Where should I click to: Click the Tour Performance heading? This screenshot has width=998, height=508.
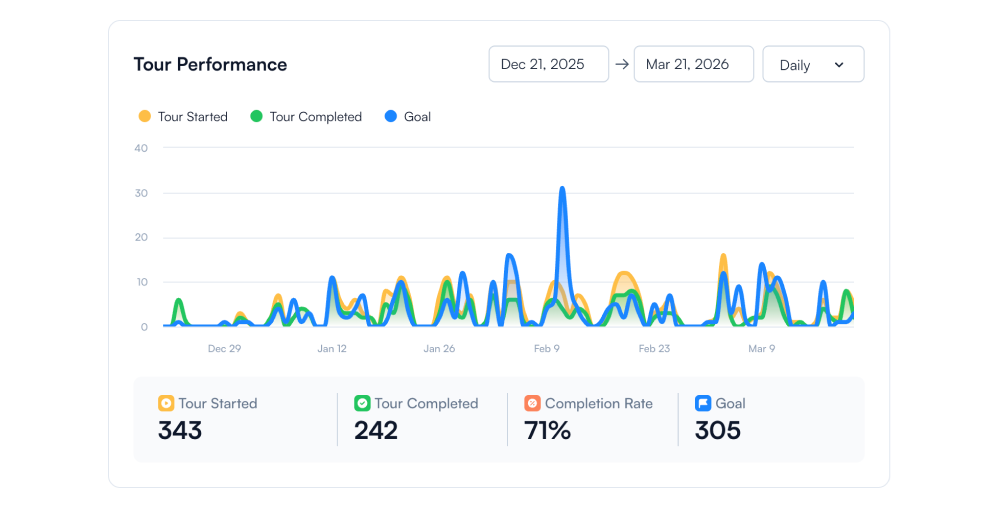pyautogui.click(x=210, y=64)
